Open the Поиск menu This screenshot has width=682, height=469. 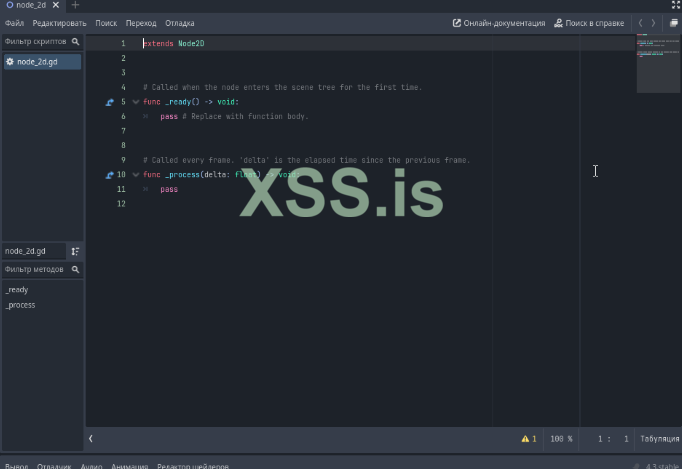(106, 23)
